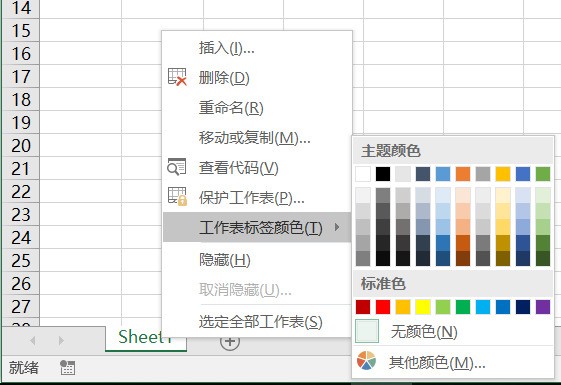The width and height of the screenshot is (561, 385).
Task: Pick white theme color swatch
Action: pyautogui.click(x=363, y=174)
